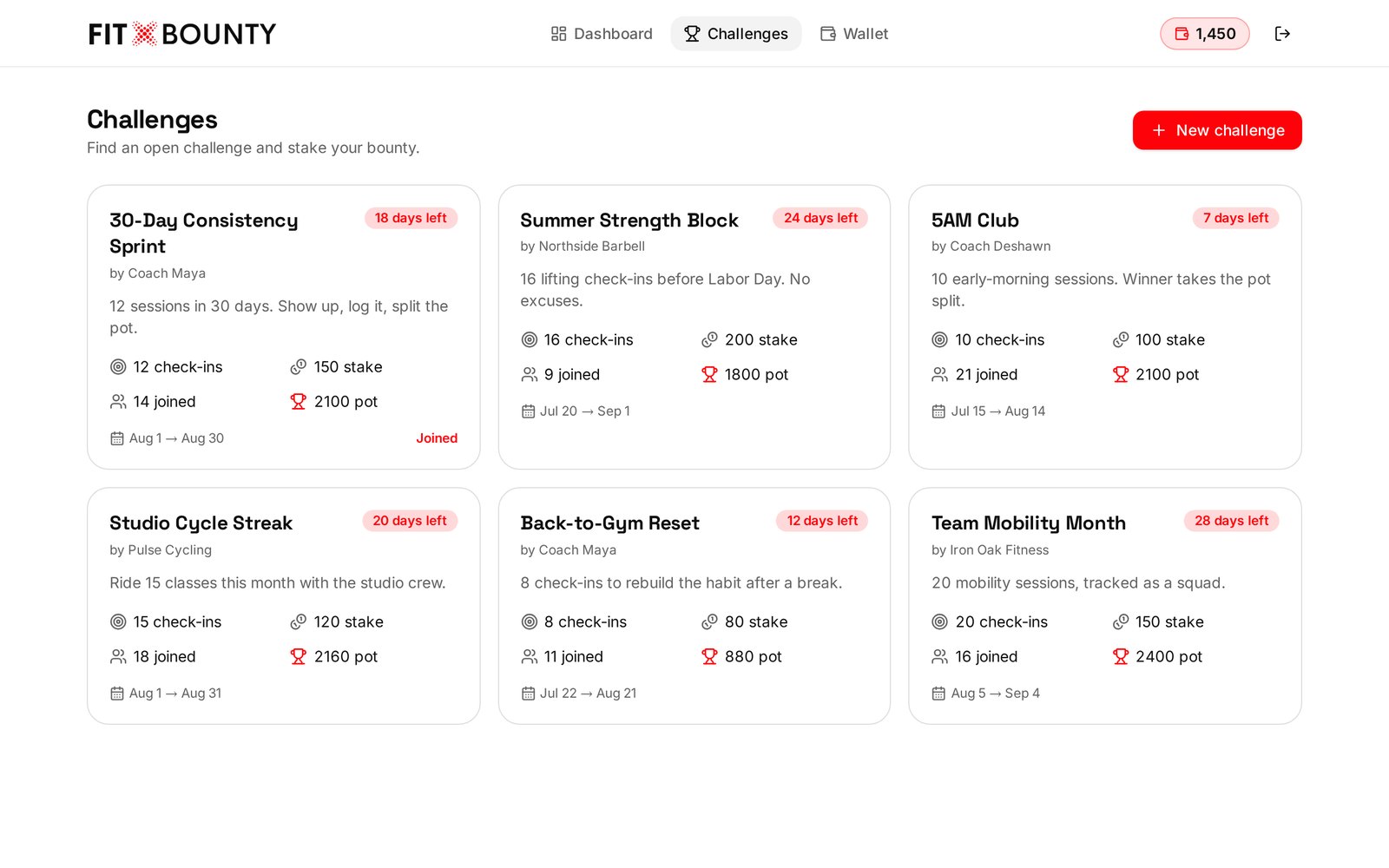Click the coins icon beside 120 stake

[299, 622]
